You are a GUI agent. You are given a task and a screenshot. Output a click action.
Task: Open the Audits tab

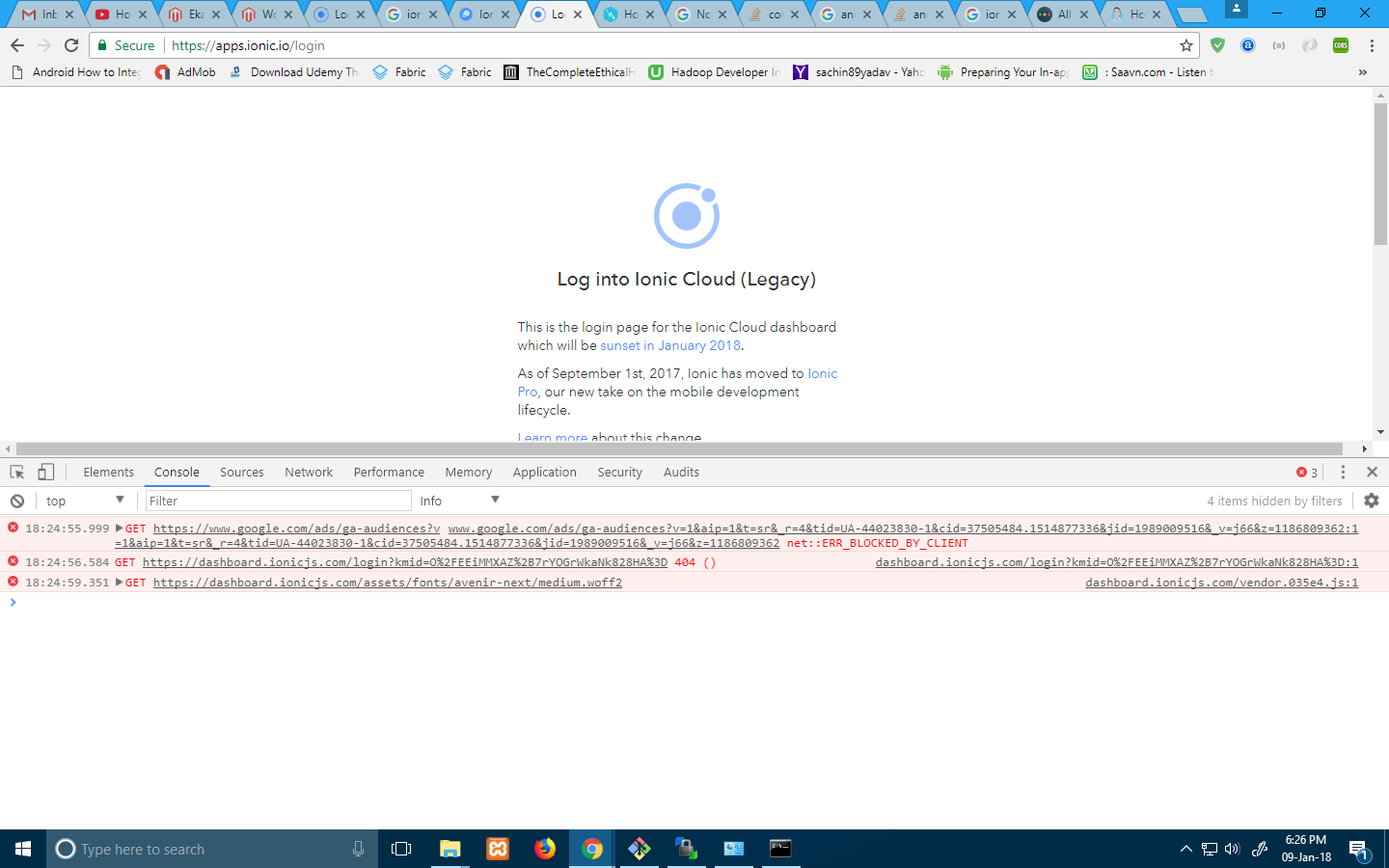(681, 472)
